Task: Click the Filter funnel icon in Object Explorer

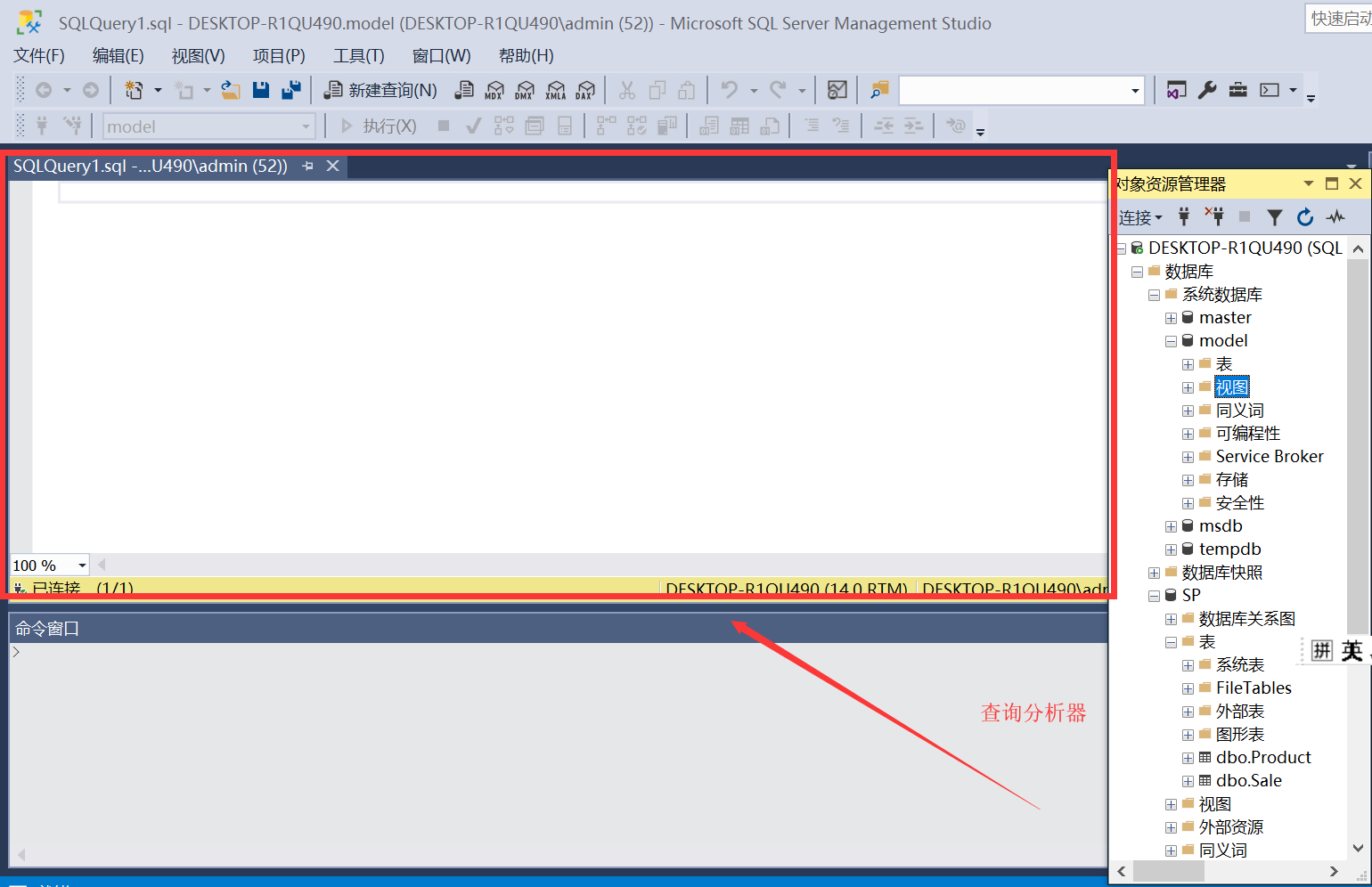Action: coord(1275,216)
